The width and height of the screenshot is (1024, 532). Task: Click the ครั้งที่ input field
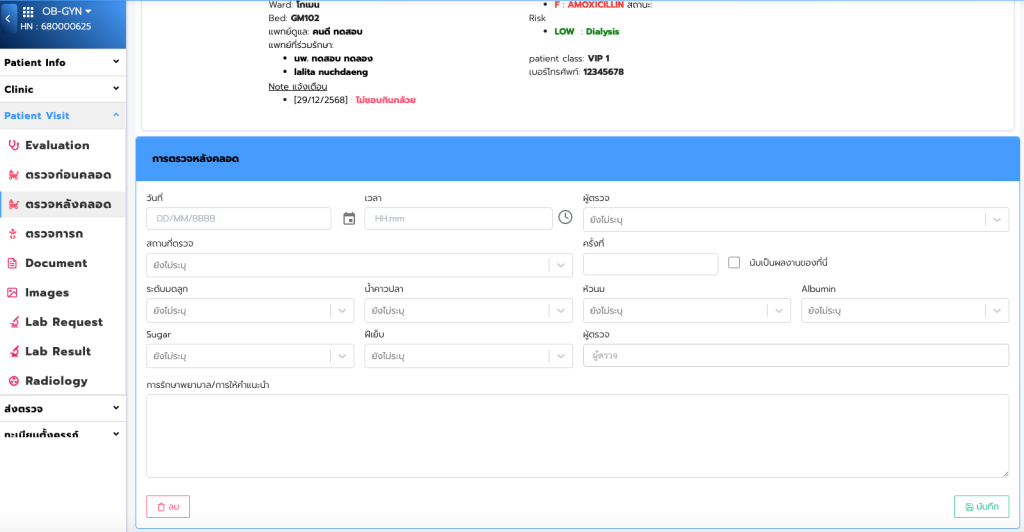click(650, 264)
